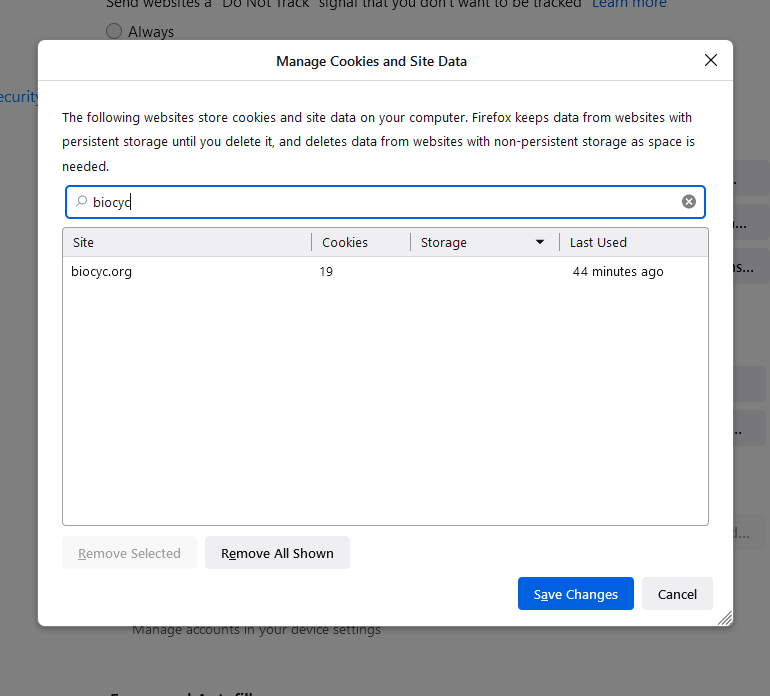Select the biocyc.org site entry
The width and height of the screenshot is (770, 696).
pos(102,271)
